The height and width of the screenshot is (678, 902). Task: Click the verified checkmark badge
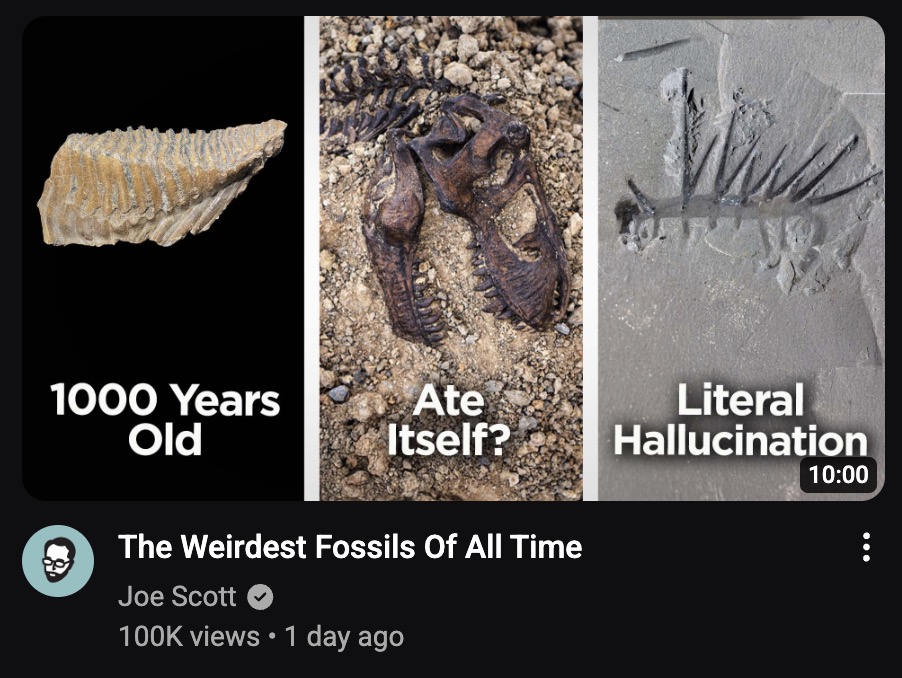pos(260,597)
